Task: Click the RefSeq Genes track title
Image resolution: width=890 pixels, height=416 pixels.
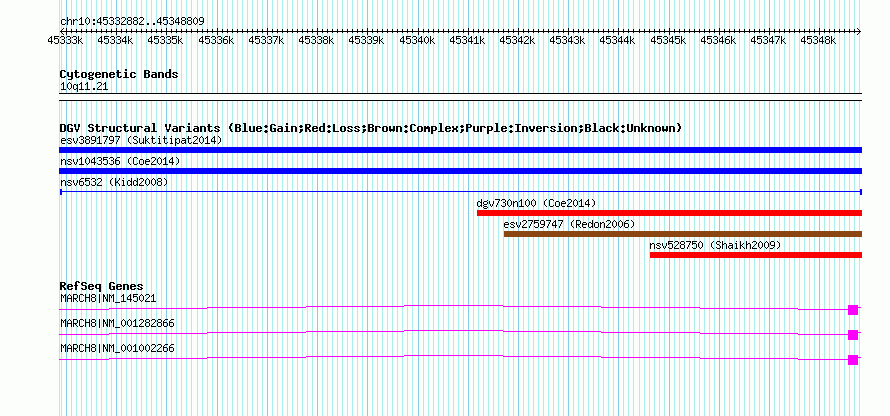Action: [x=101, y=286]
